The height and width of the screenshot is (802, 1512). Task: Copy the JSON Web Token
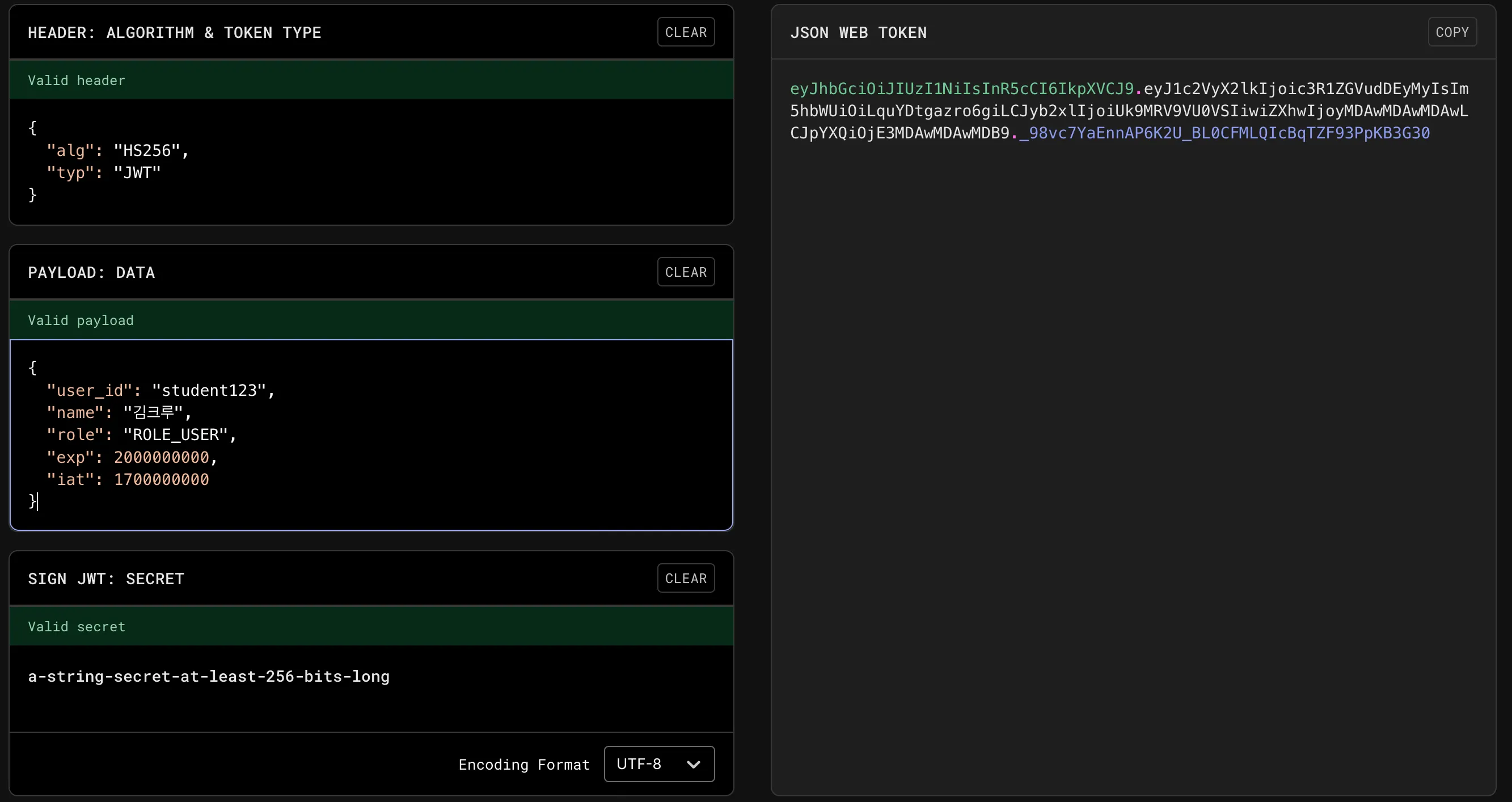pyautogui.click(x=1451, y=32)
